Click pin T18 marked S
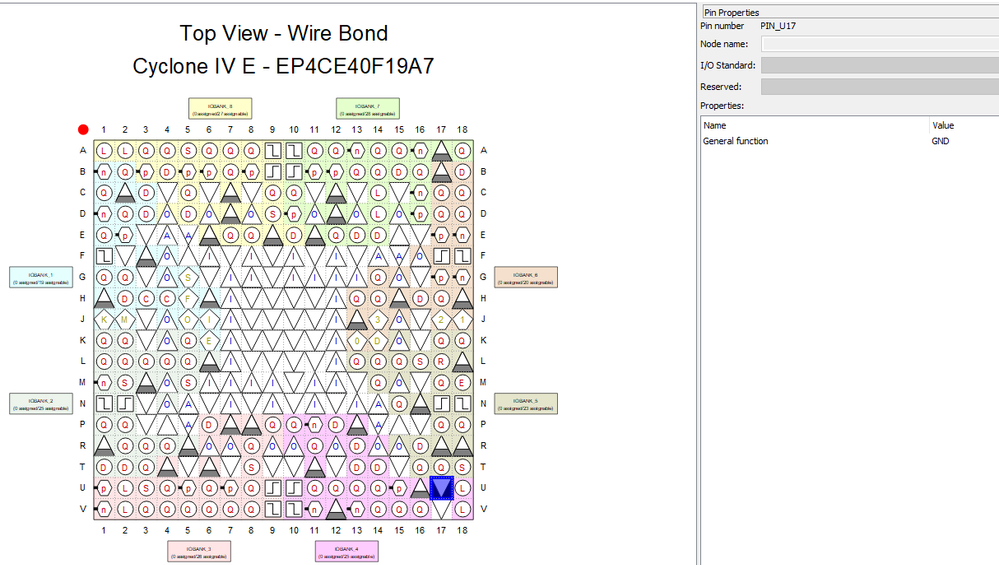This screenshot has height=565, width=999. (462, 467)
